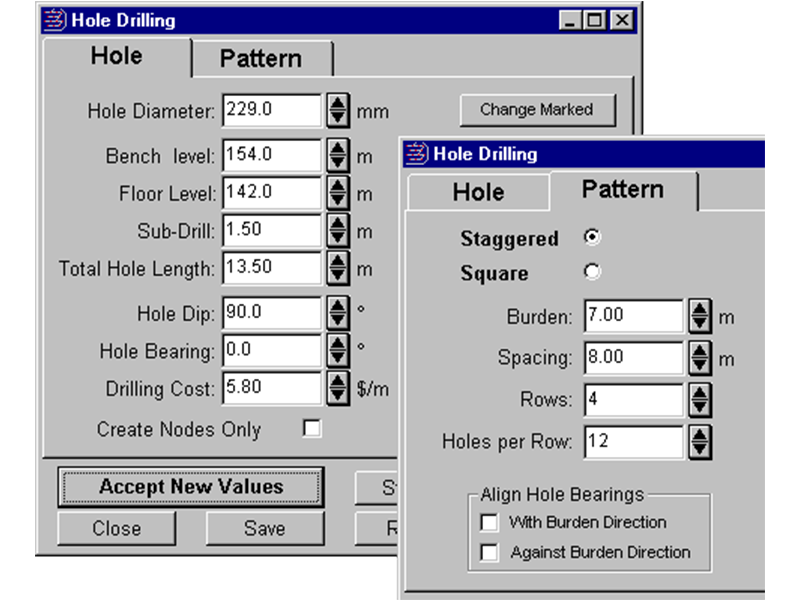
Task: Click the Hole Bearing input field
Action: coord(272,350)
